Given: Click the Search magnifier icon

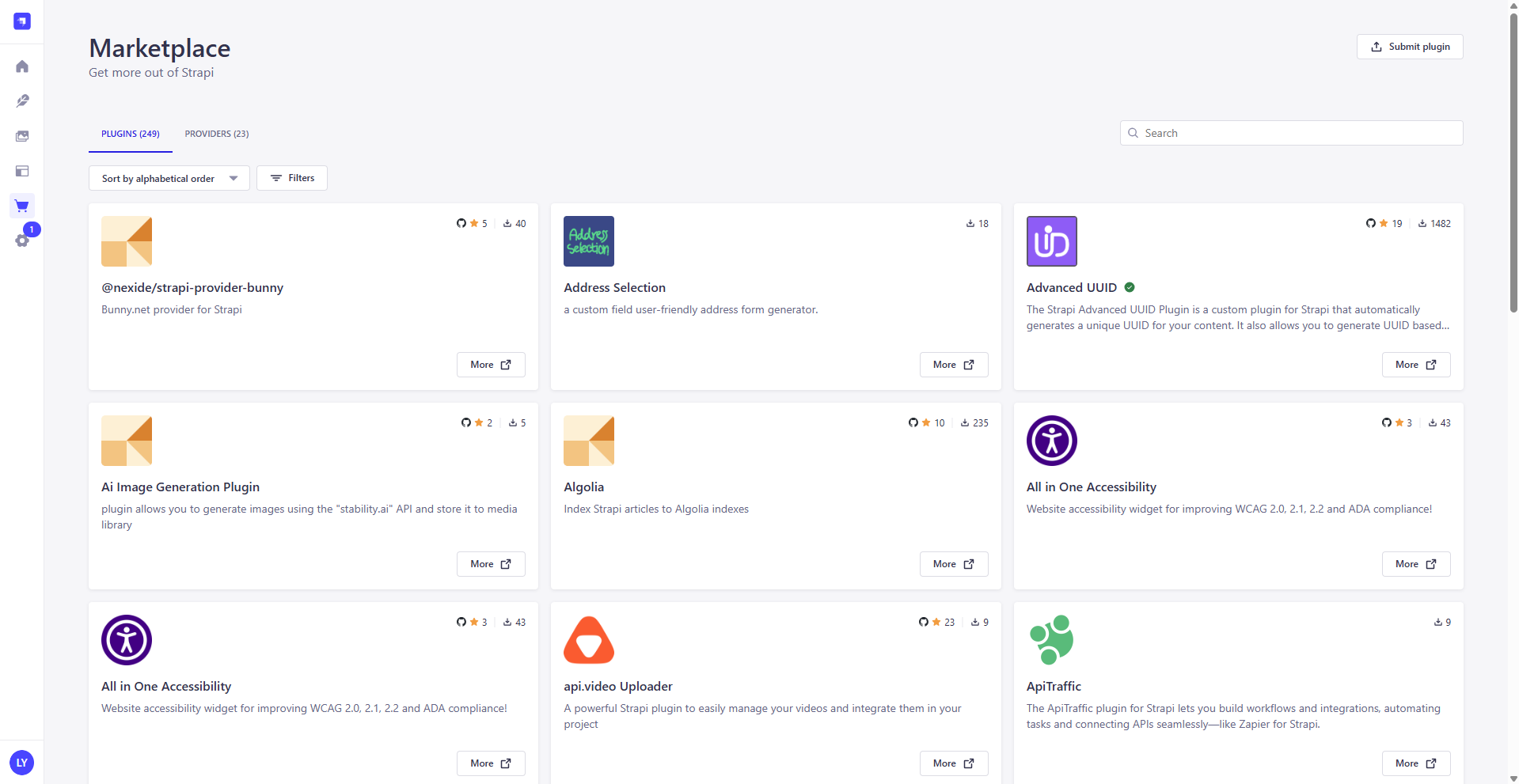Looking at the screenshot, I should [1134, 133].
